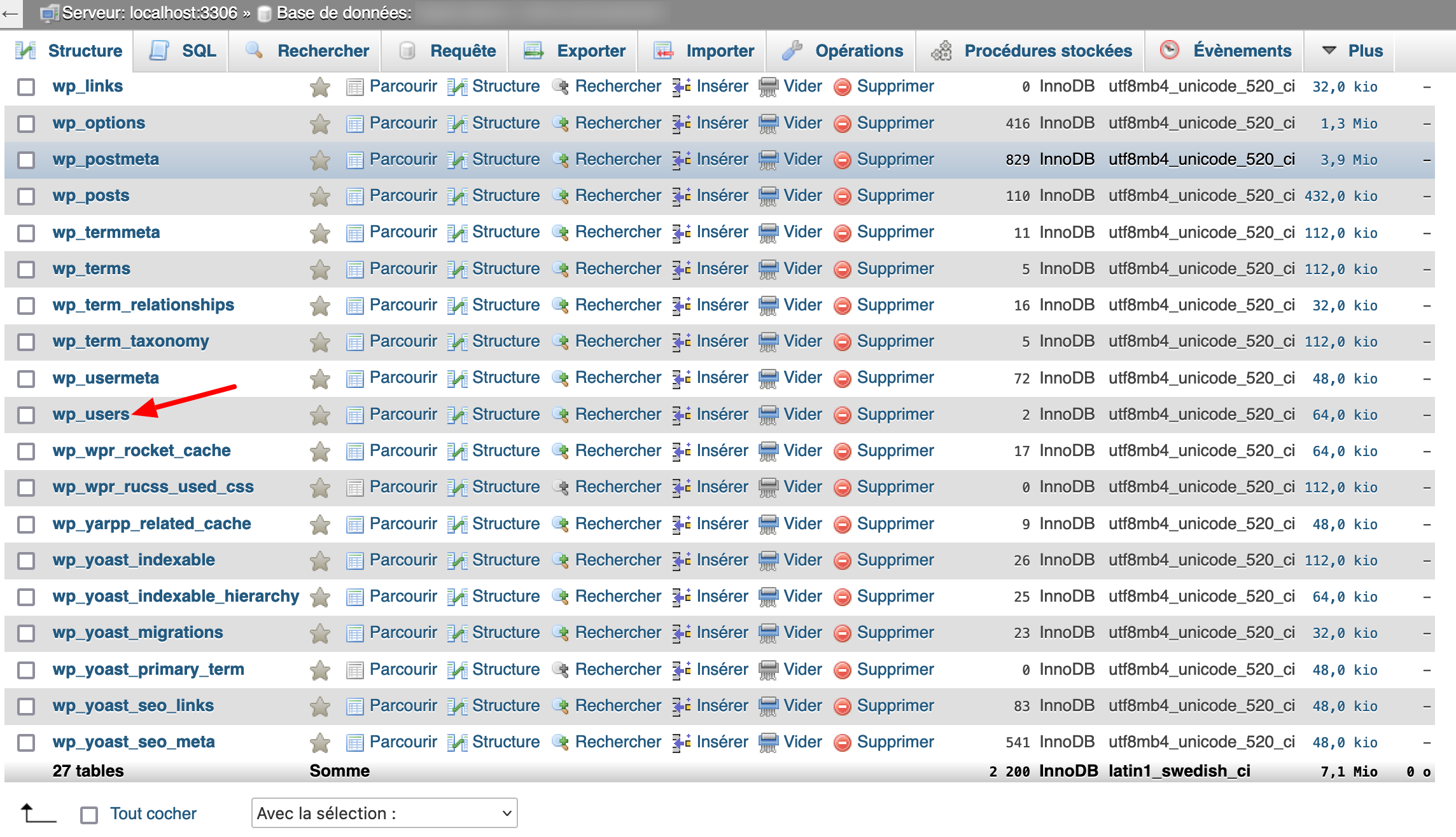
Task: Click the red drop icon for wp_yoast_primary_term
Action: click(x=843, y=670)
